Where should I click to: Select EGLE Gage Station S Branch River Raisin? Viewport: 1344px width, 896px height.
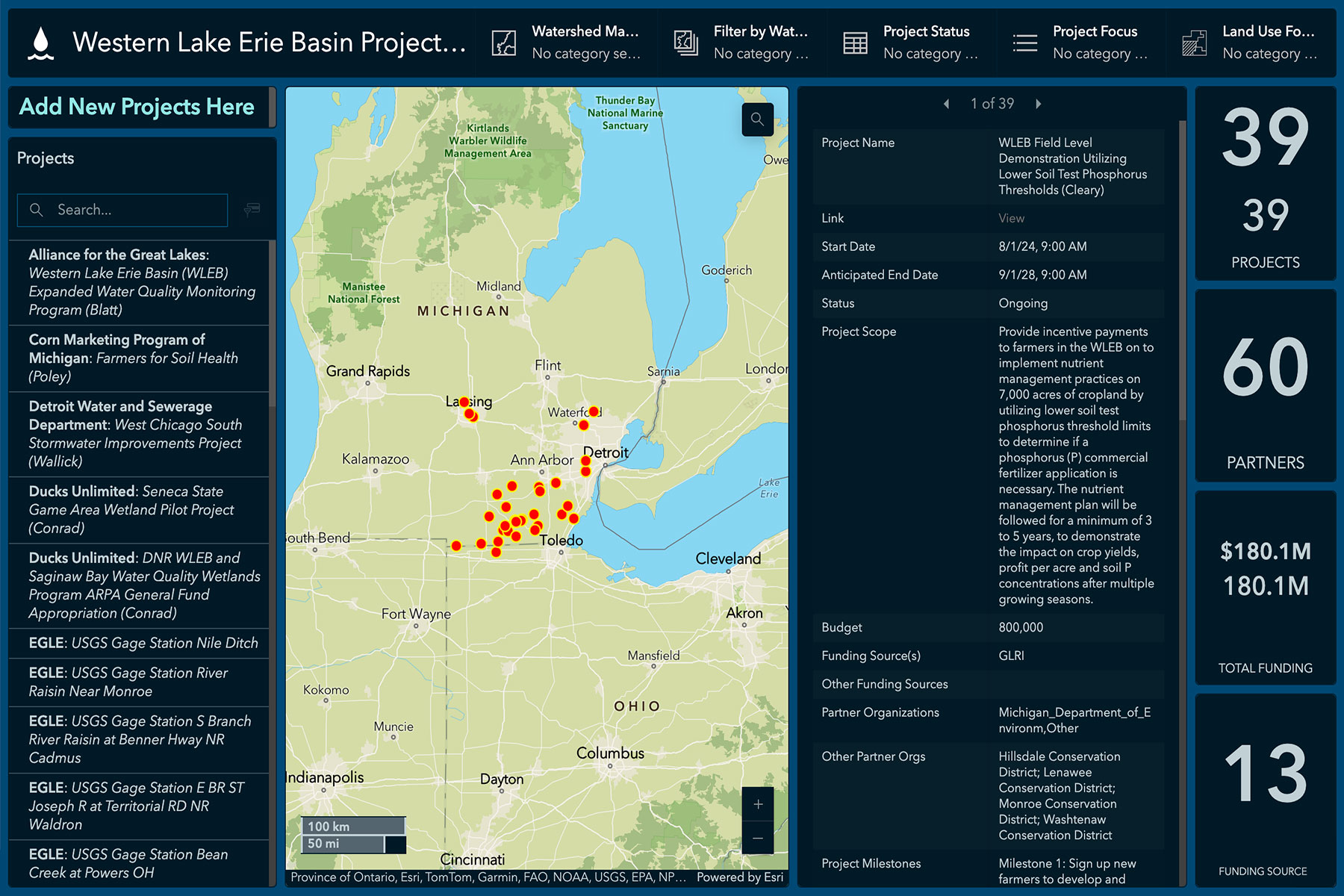click(x=139, y=739)
